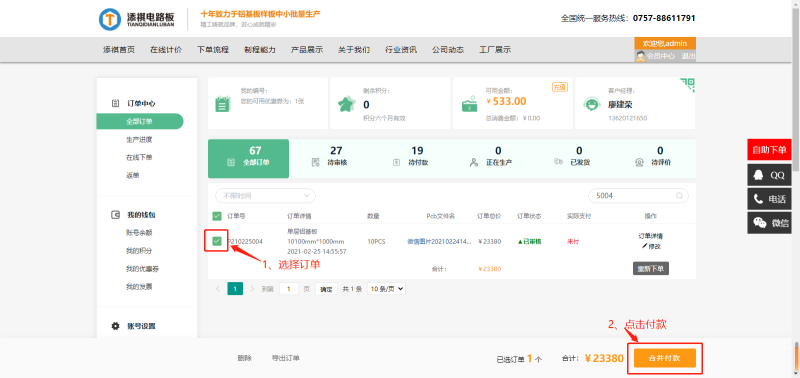Click the pencil 修改 edit icon
Screen dimensions: 800x378
point(644,246)
